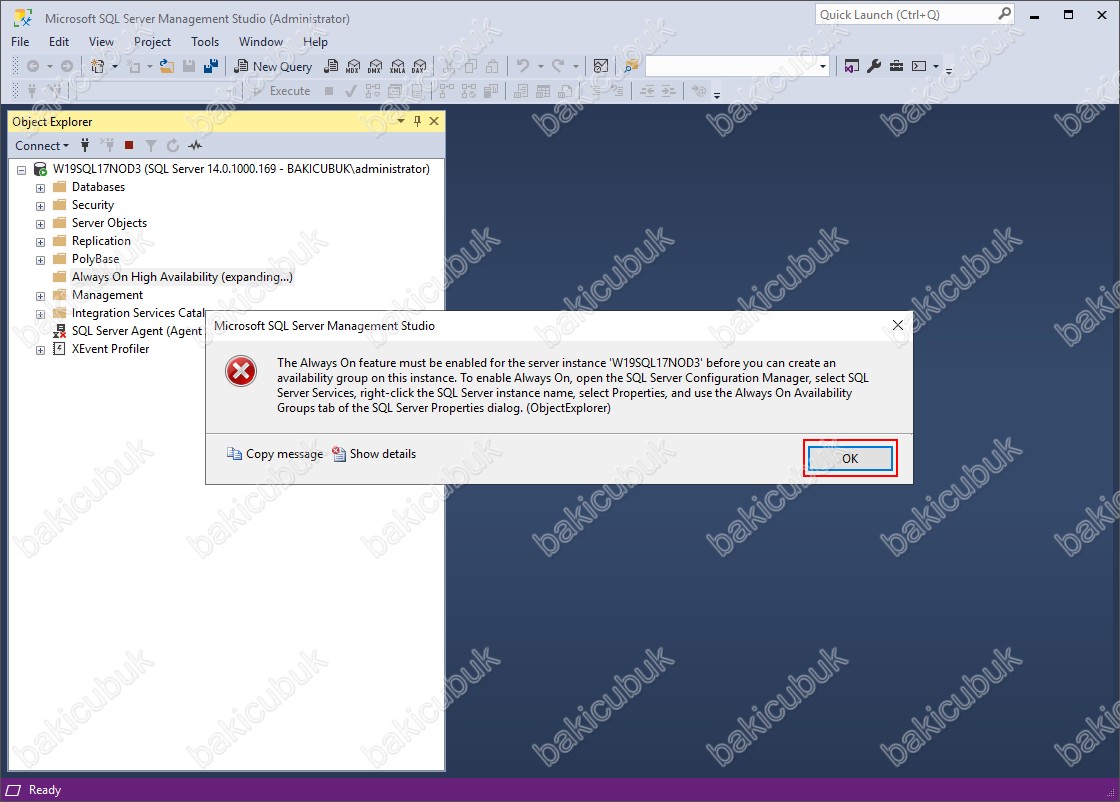Open the View menu
This screenshot has height=802, width=1120.
[101, 41]
